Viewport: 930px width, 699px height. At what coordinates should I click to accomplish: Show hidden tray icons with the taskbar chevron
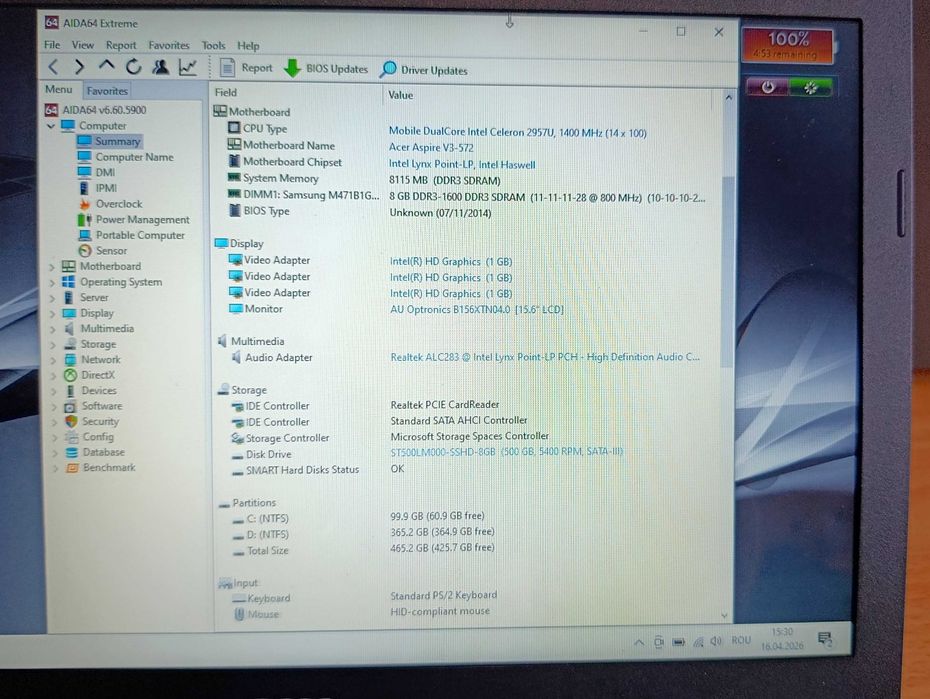point(639,642)
